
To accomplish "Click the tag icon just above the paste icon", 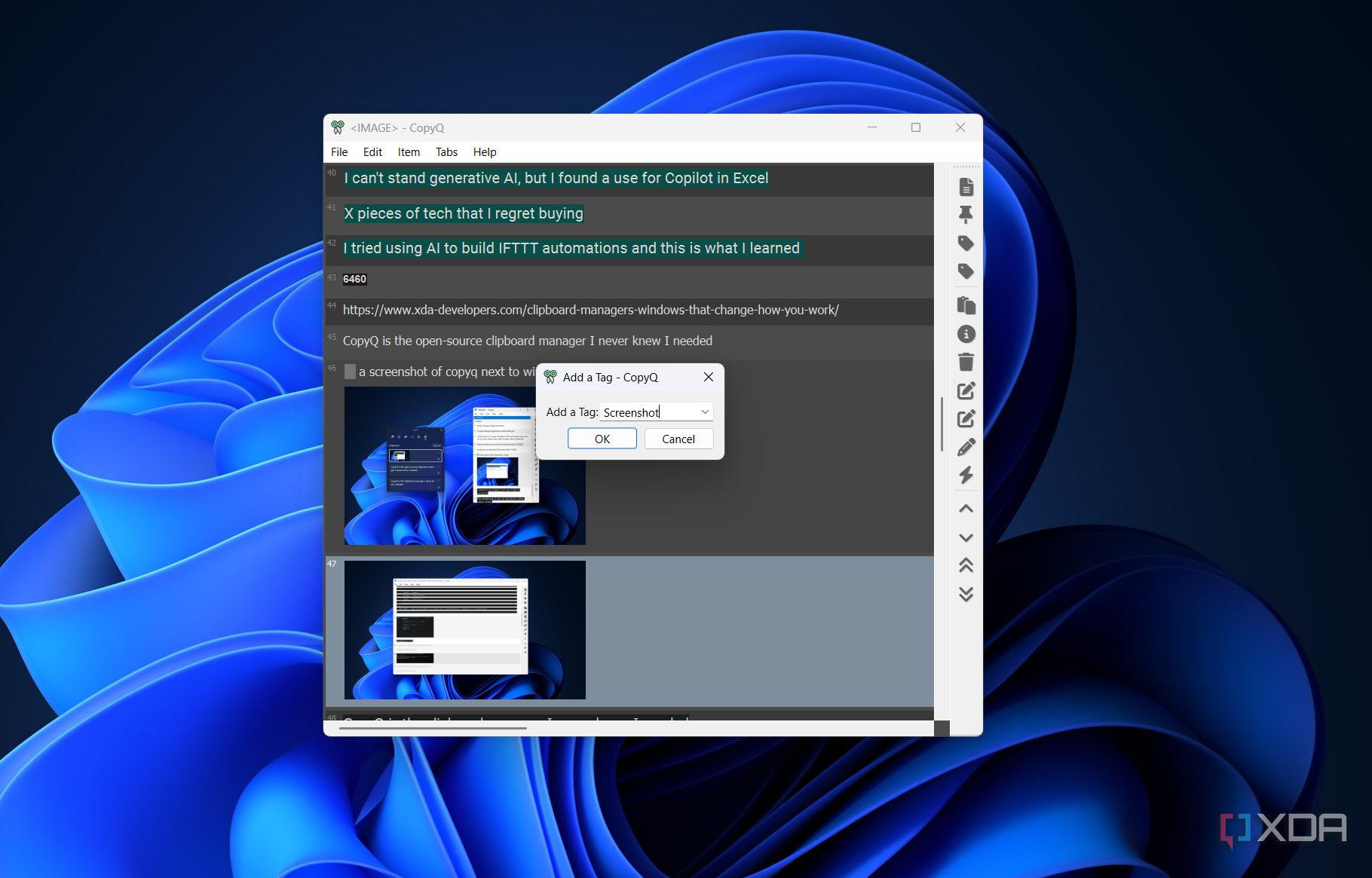I will tap(966, 271).
